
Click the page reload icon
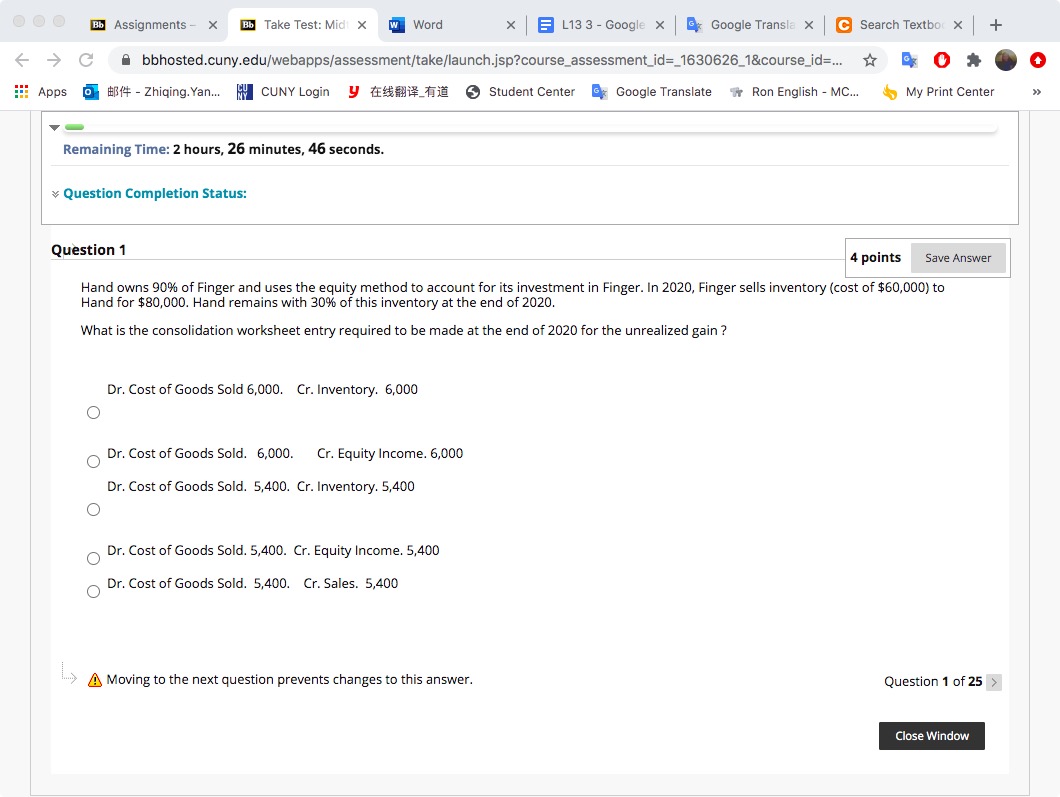click(86, 59)
